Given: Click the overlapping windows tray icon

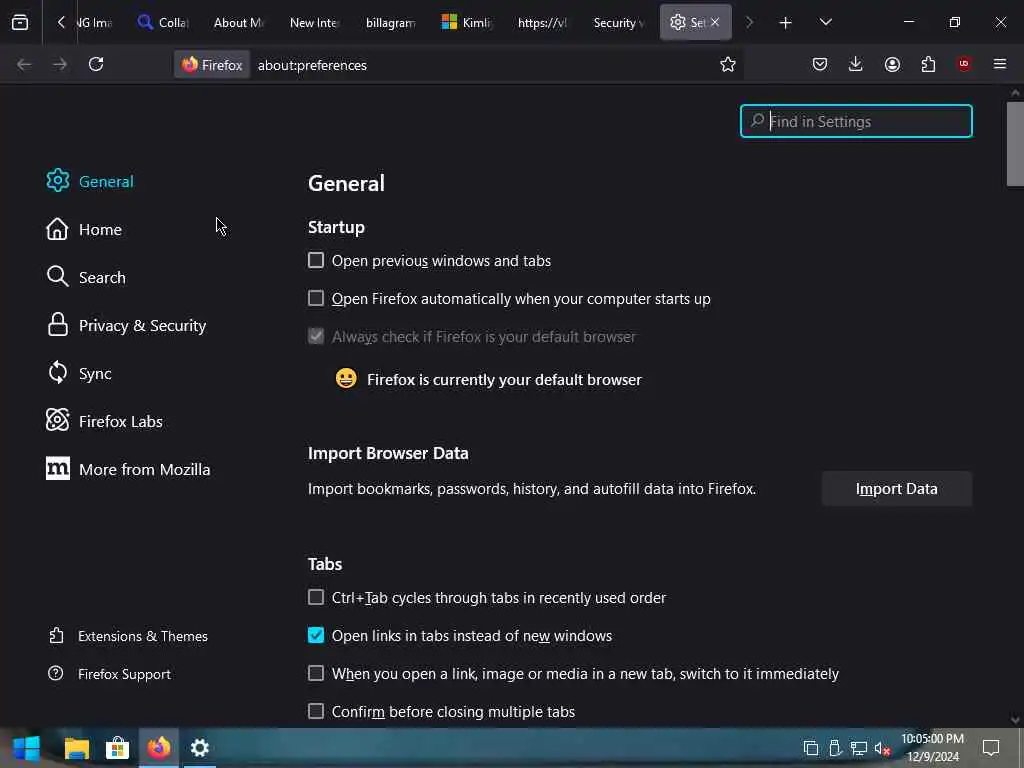Looking at the screenshot, I should (x=810, y=748).
